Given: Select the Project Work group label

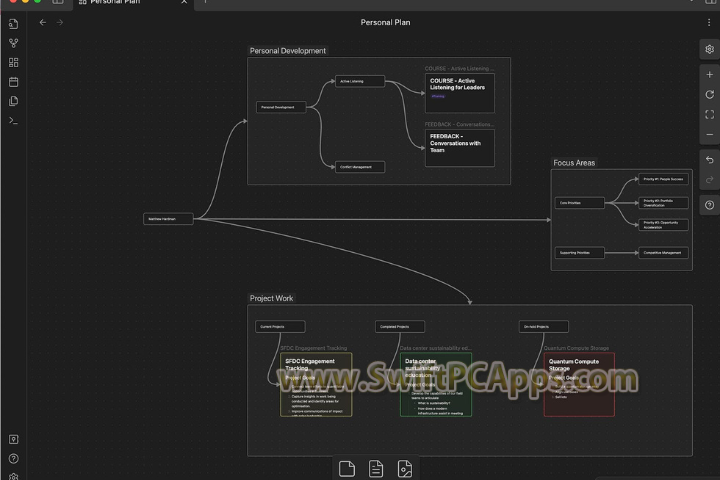Looking at the screenshot, I should 271,298.
